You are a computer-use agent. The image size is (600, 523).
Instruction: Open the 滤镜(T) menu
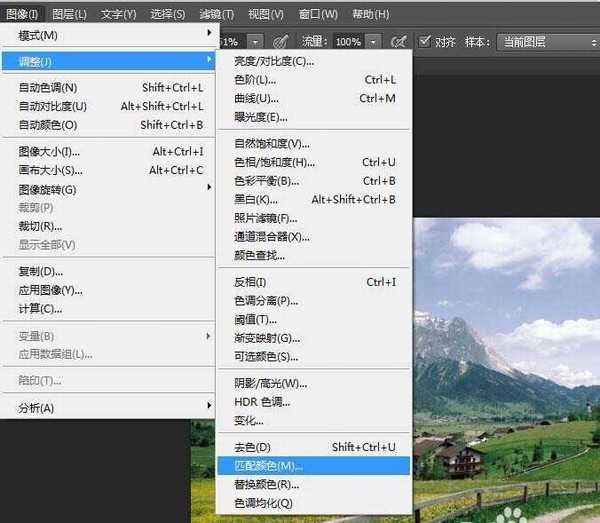point(216,15)
